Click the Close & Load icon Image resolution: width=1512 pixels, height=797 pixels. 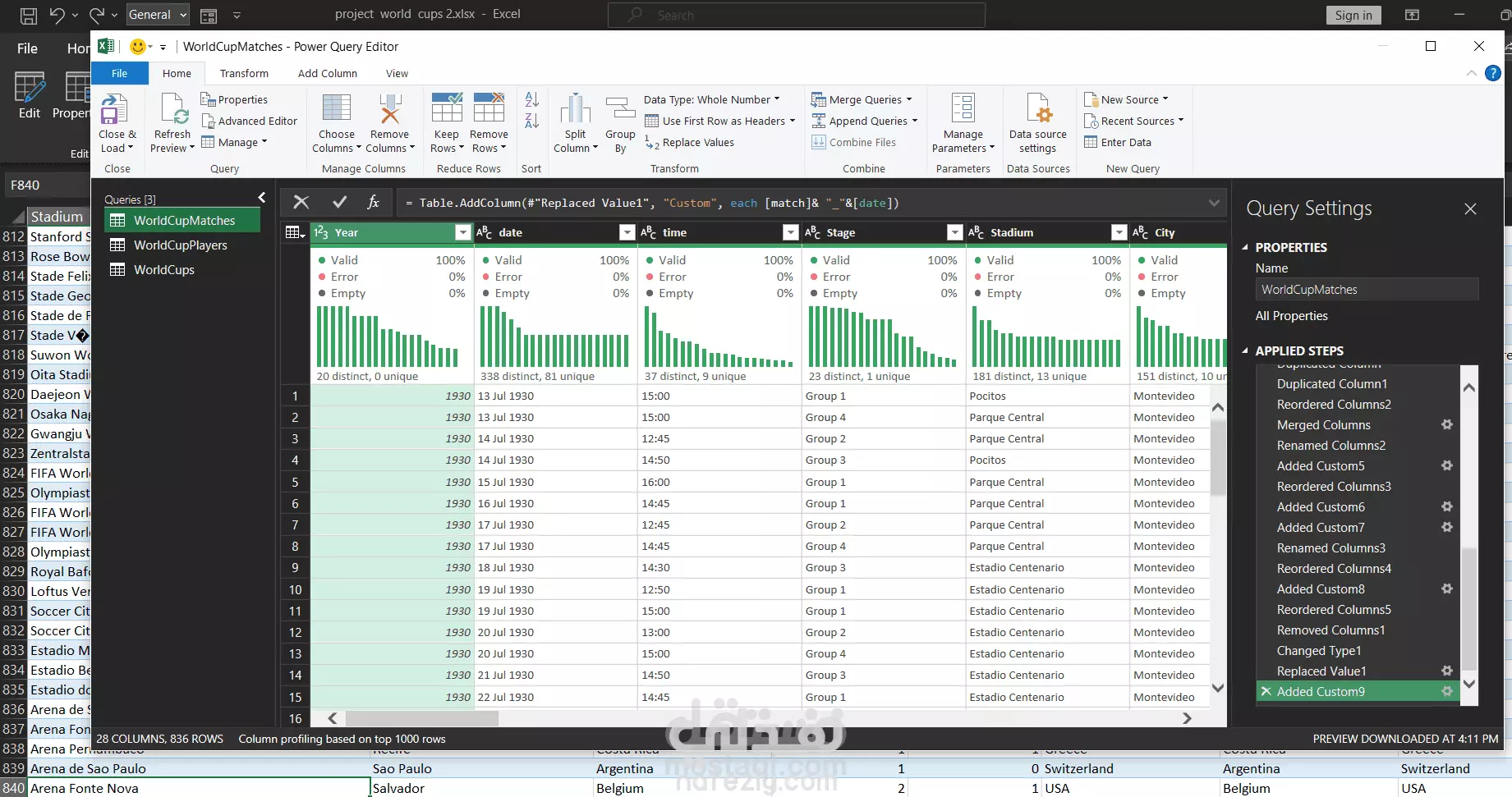(113, 109)
